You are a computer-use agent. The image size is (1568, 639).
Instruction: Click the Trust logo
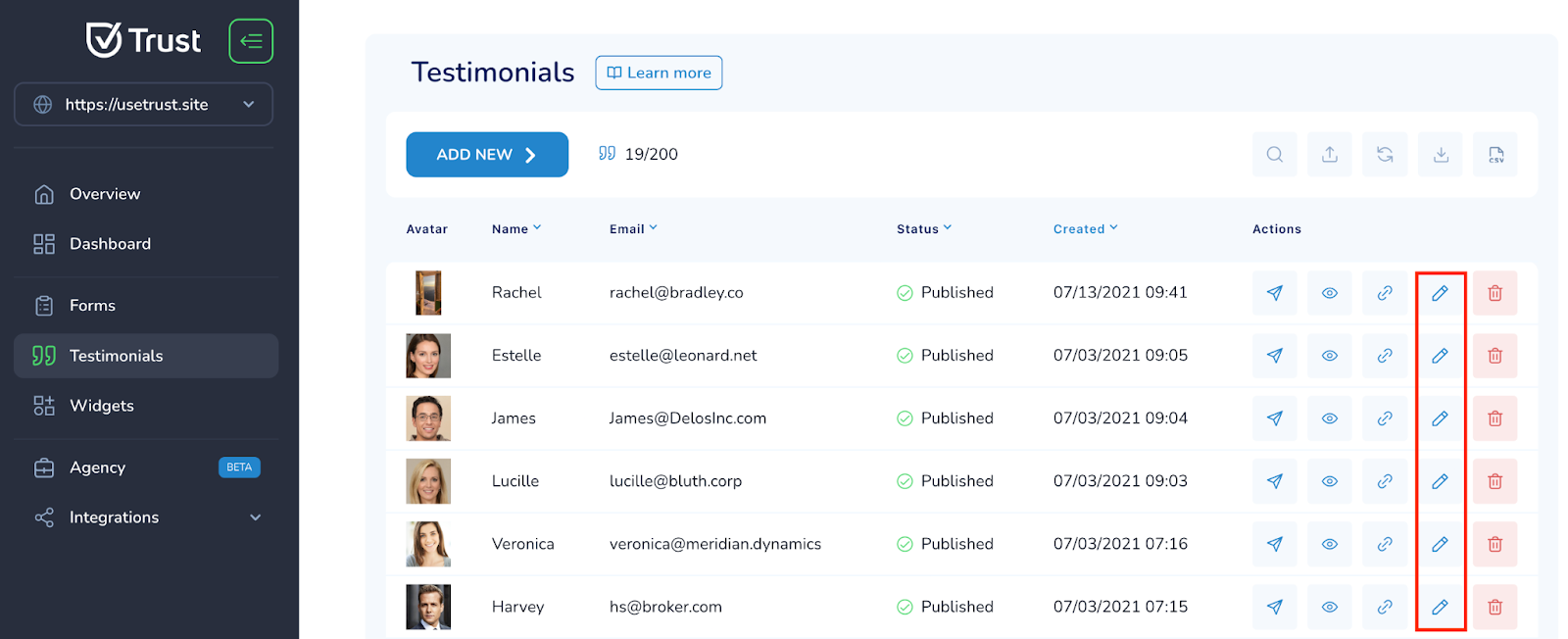point(143,40)
